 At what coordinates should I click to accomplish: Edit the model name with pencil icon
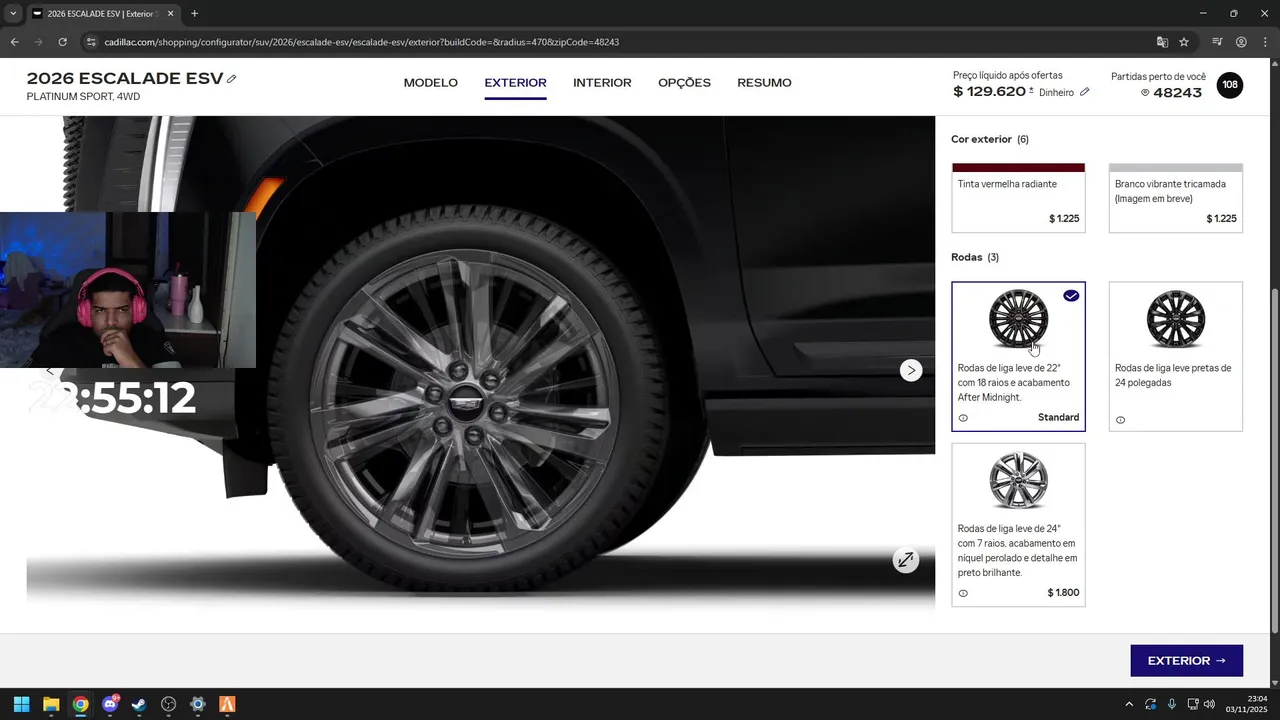coord(232,79)
